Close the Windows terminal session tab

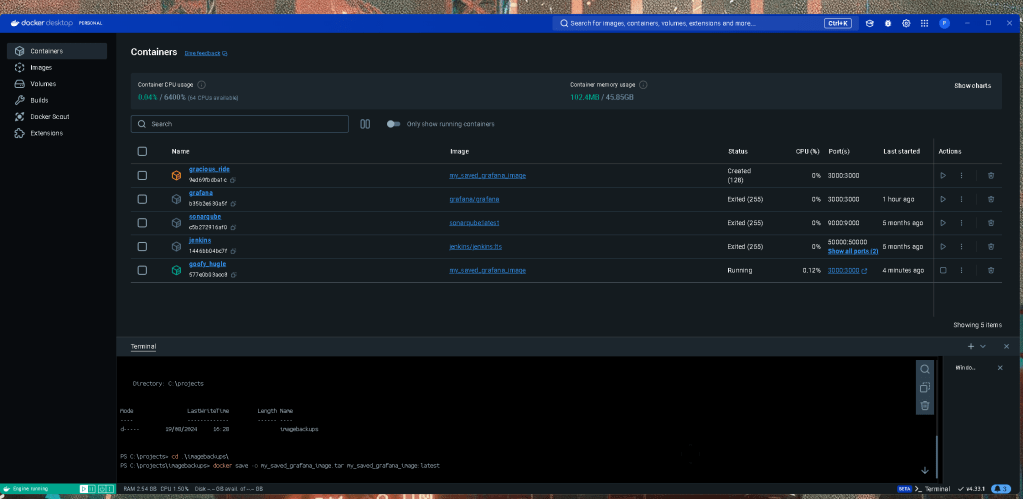[x=1000, y=368]
